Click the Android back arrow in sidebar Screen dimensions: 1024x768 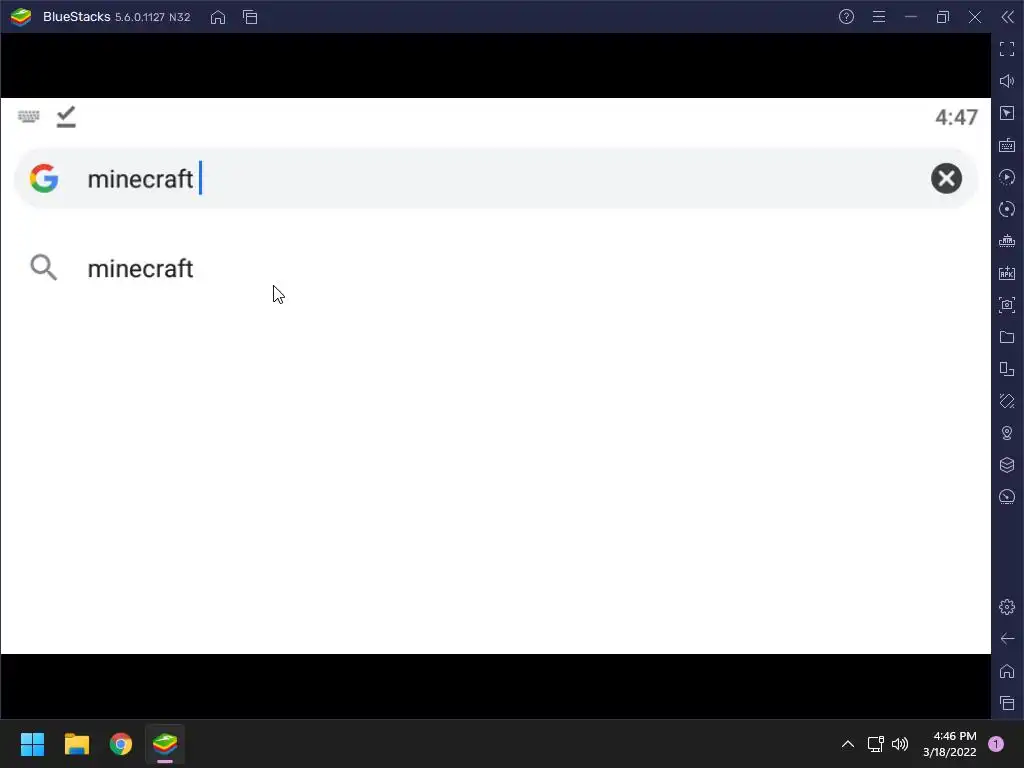[x=1007, y=639]
